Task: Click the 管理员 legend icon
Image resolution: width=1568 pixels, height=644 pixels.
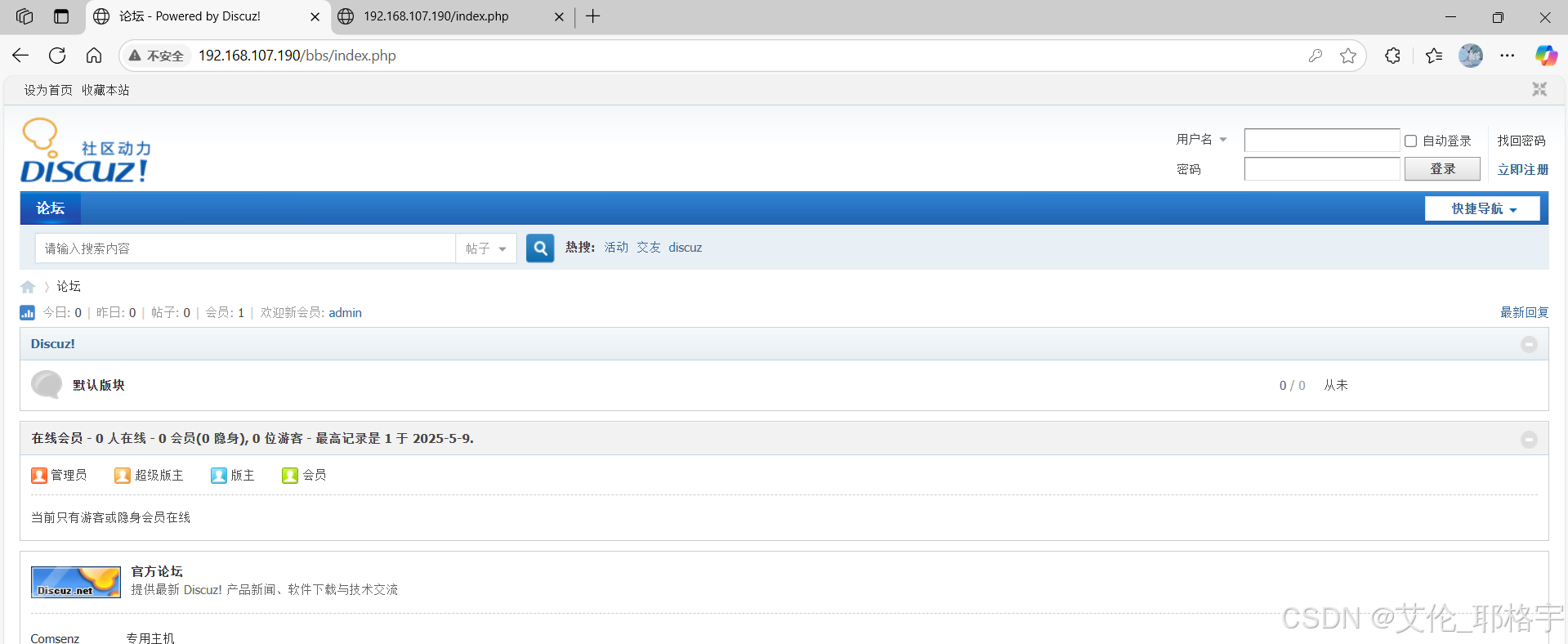Action: tap(39, 476)
